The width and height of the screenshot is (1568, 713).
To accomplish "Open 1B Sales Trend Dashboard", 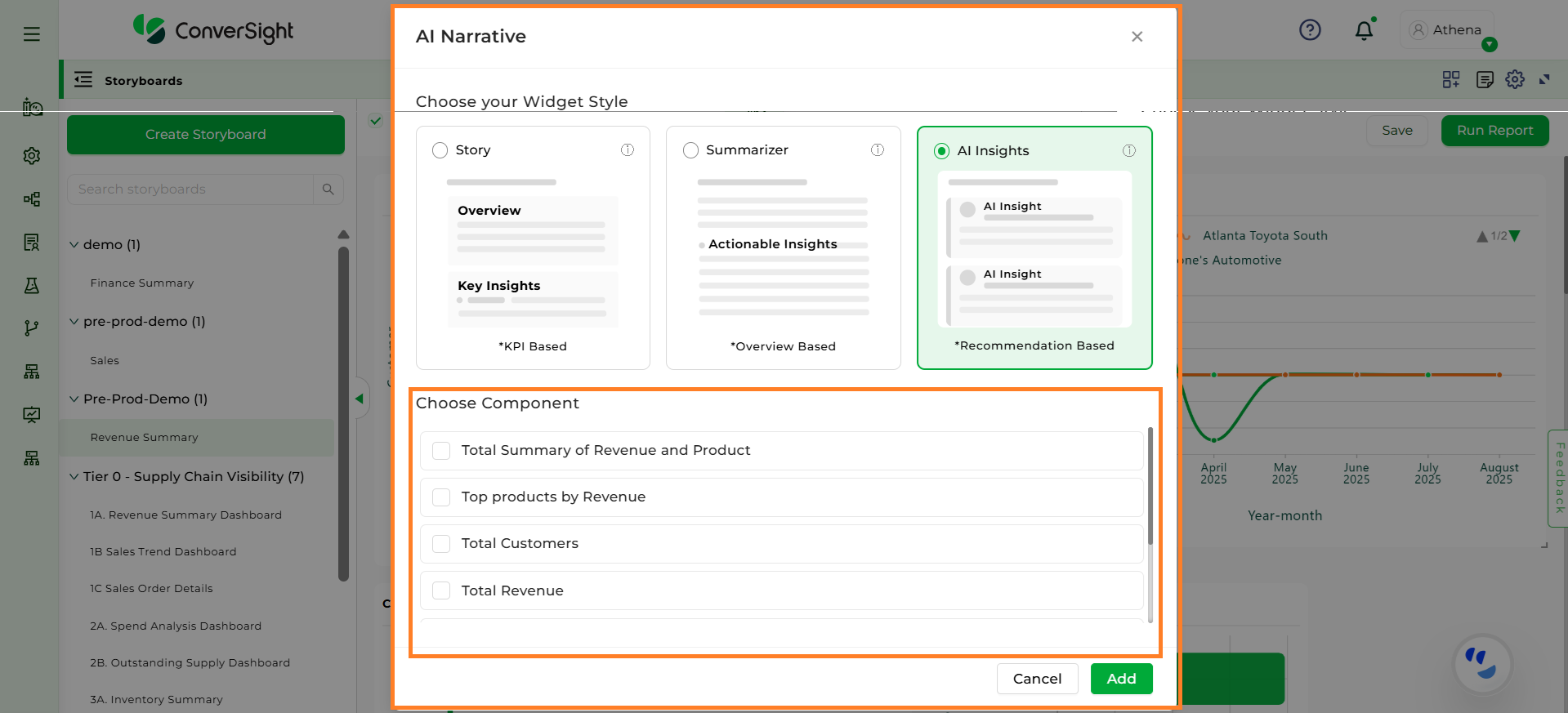I will click(x=163, y=552).
